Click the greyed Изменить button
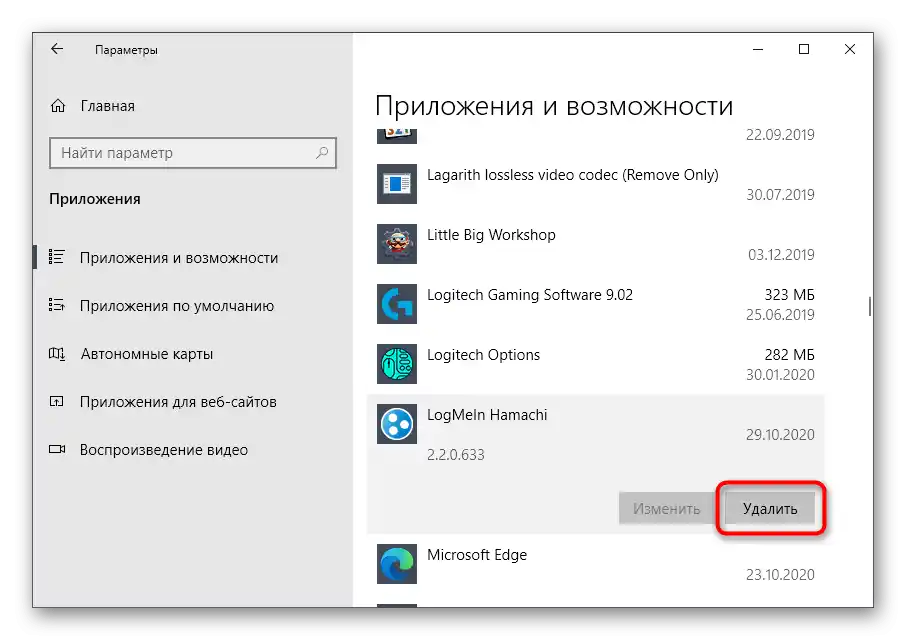906x640 pixels. (666, 508)
